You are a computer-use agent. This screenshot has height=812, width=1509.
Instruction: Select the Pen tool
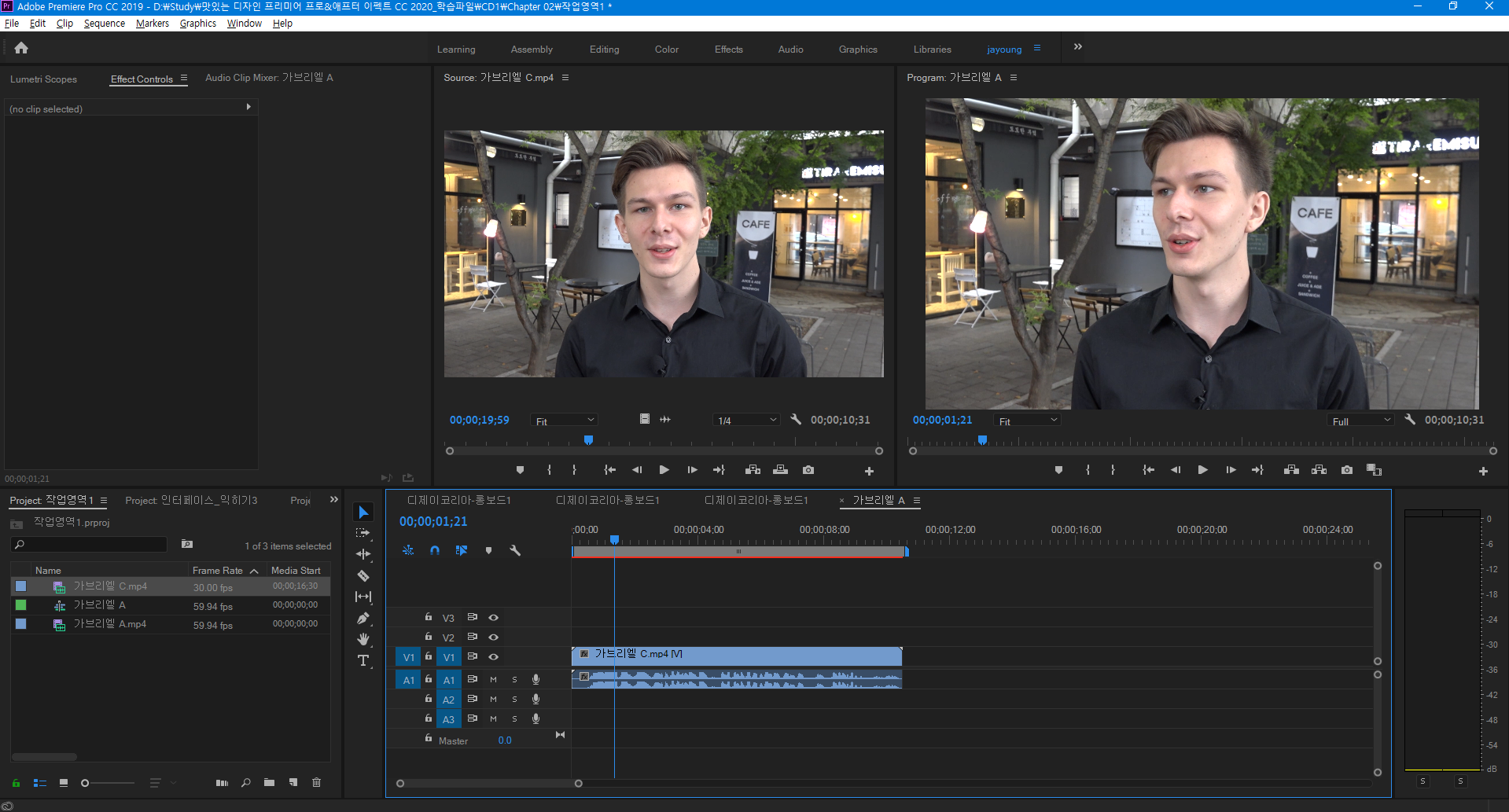tap(363, 619)
